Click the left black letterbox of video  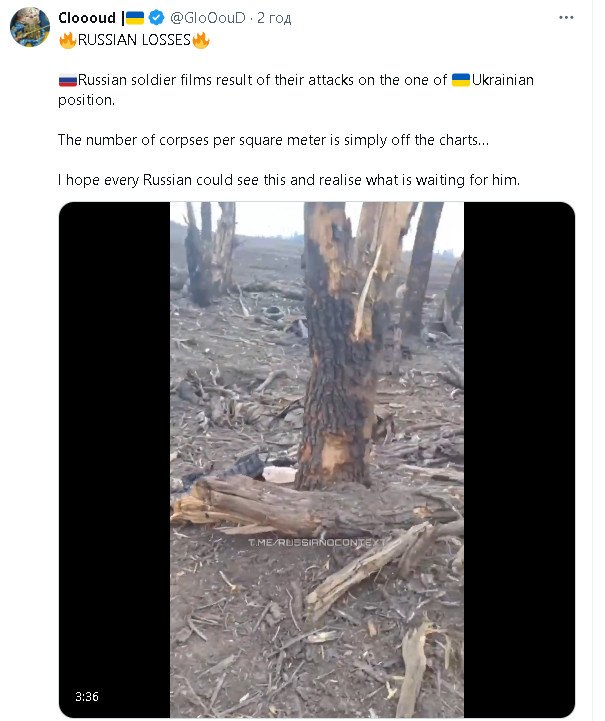click(x=114, y=459)
